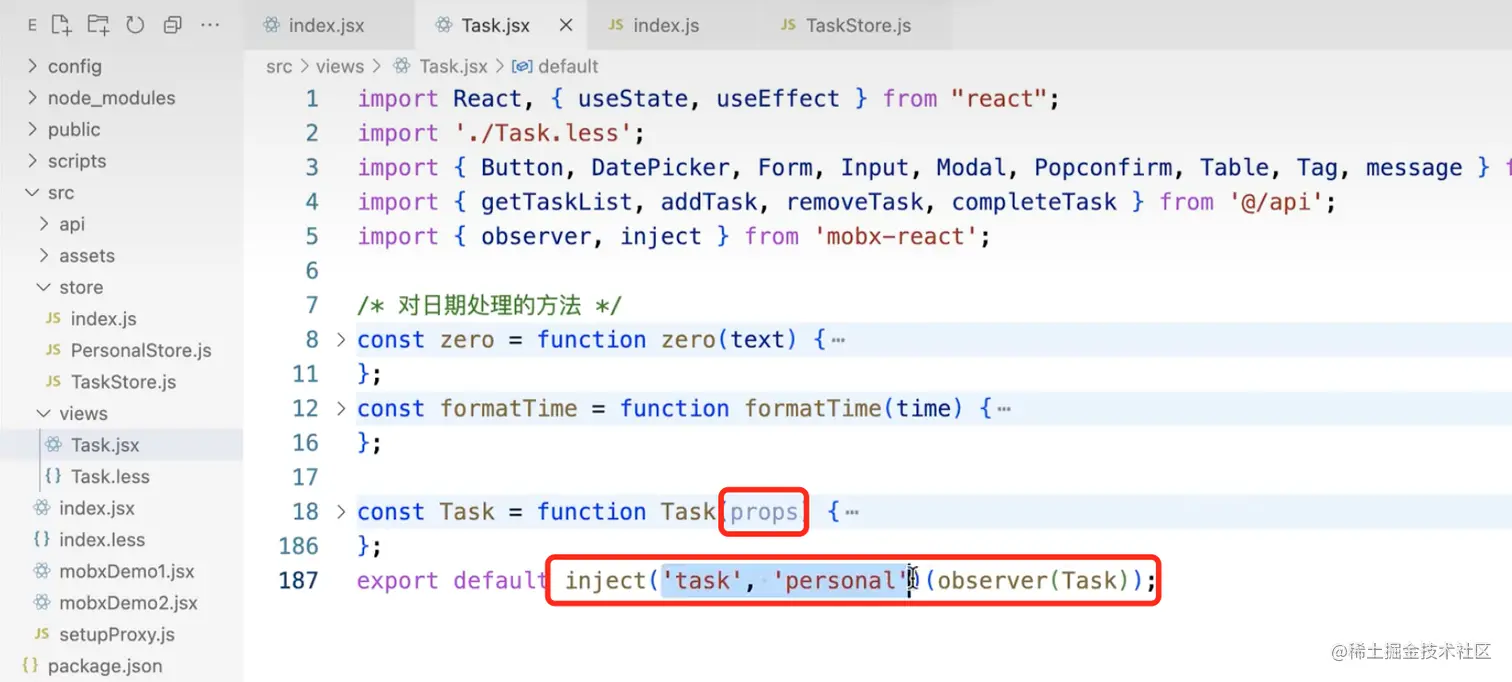Click the views breadcrumb segment
The height and width of the screenshot is (682, 1512).
pos(339,66)
